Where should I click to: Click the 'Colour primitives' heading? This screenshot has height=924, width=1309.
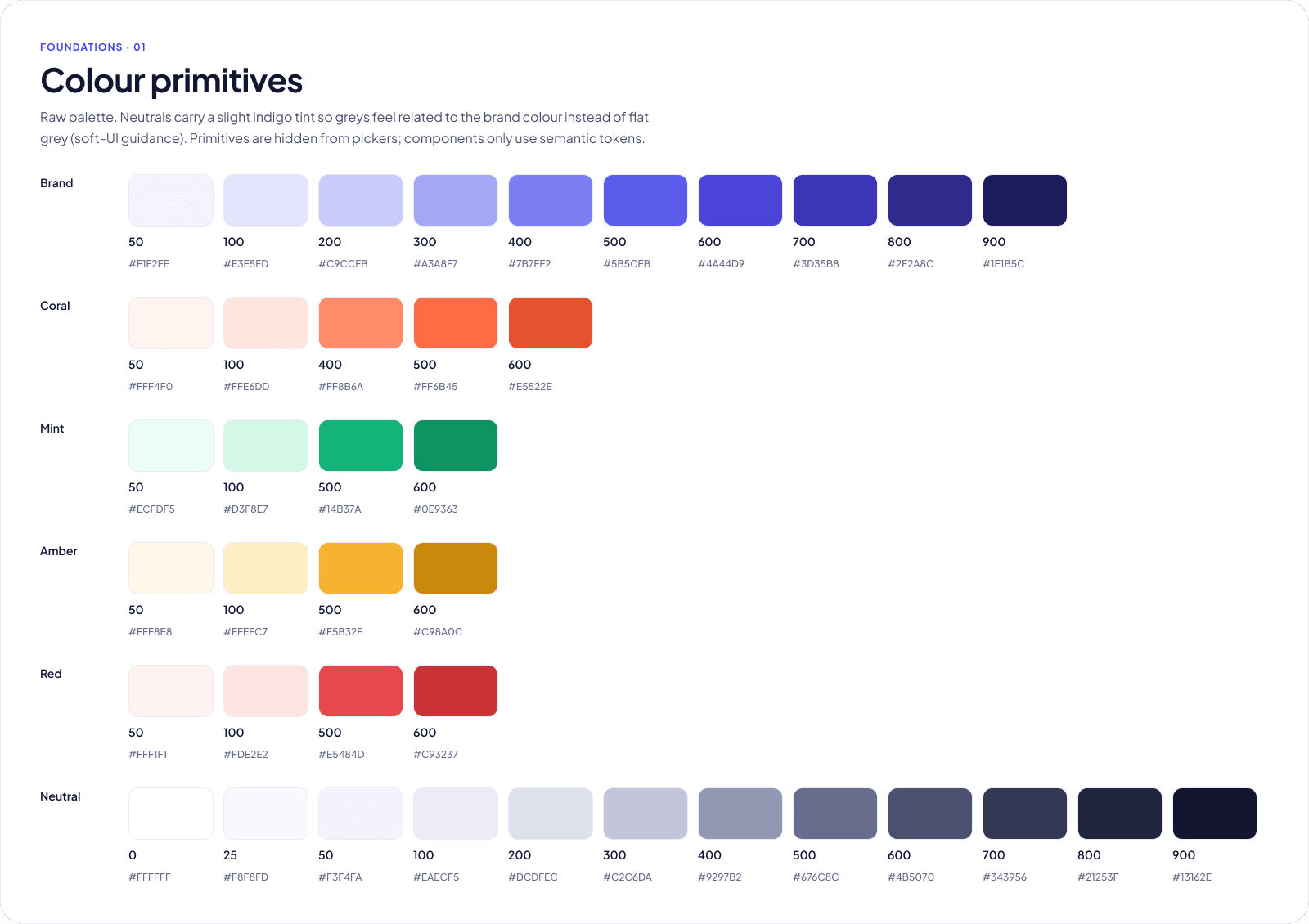(x=172, y=81)
